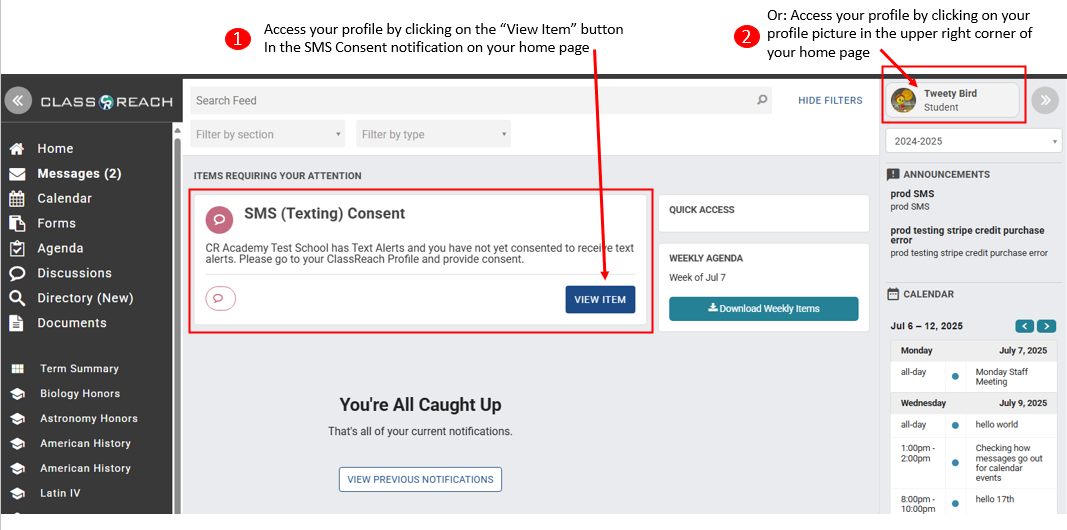
Task: Open the 2024-2025 school year dropdown
Action: (974, 142)
